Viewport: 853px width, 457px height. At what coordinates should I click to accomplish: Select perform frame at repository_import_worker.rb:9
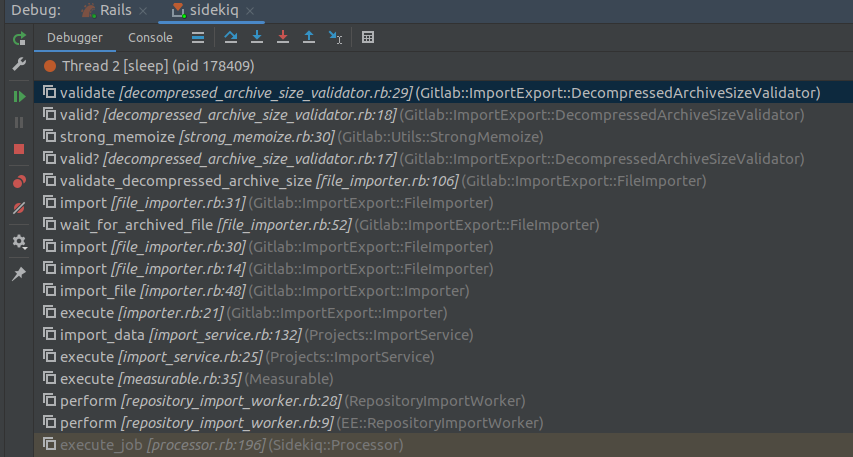[443, 423]
